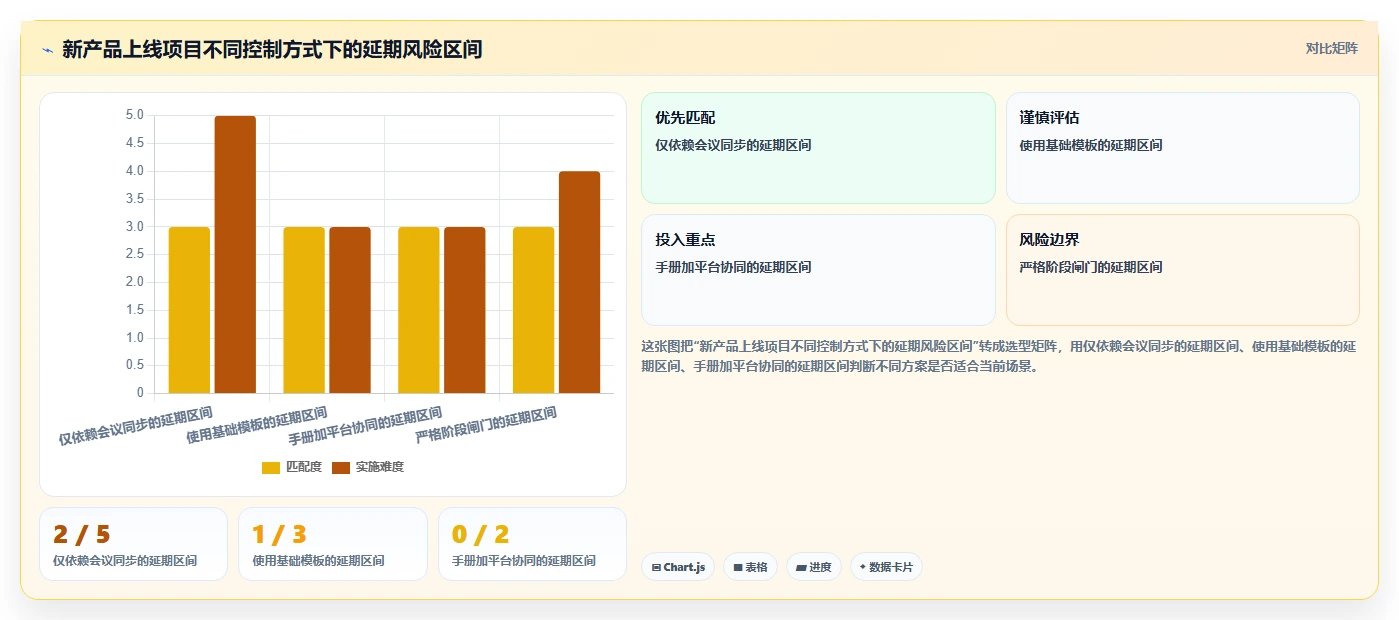Toggle the 匹配度 legend swatch

click(x=271, y=467)
